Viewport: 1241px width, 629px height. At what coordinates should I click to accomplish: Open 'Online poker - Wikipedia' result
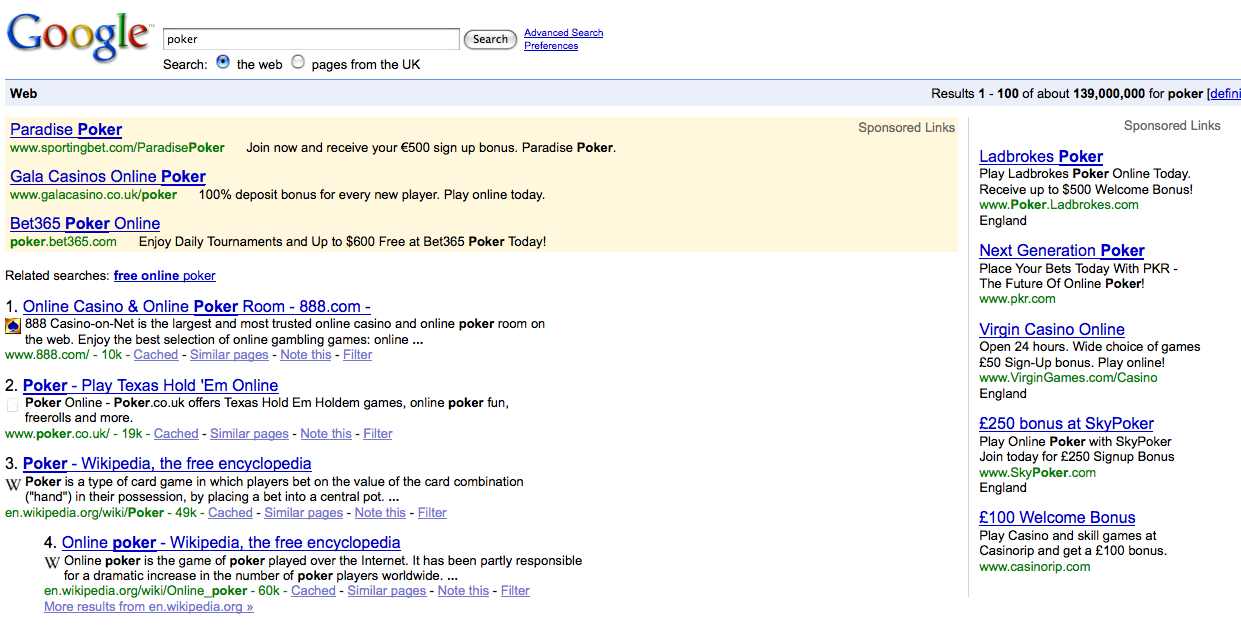[231, 542]
